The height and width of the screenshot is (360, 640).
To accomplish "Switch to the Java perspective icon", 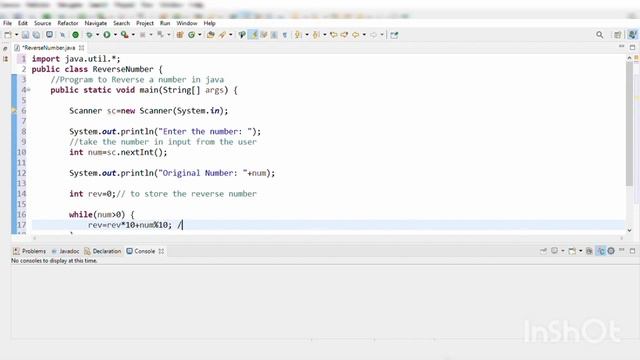I will tap(633, 35).
